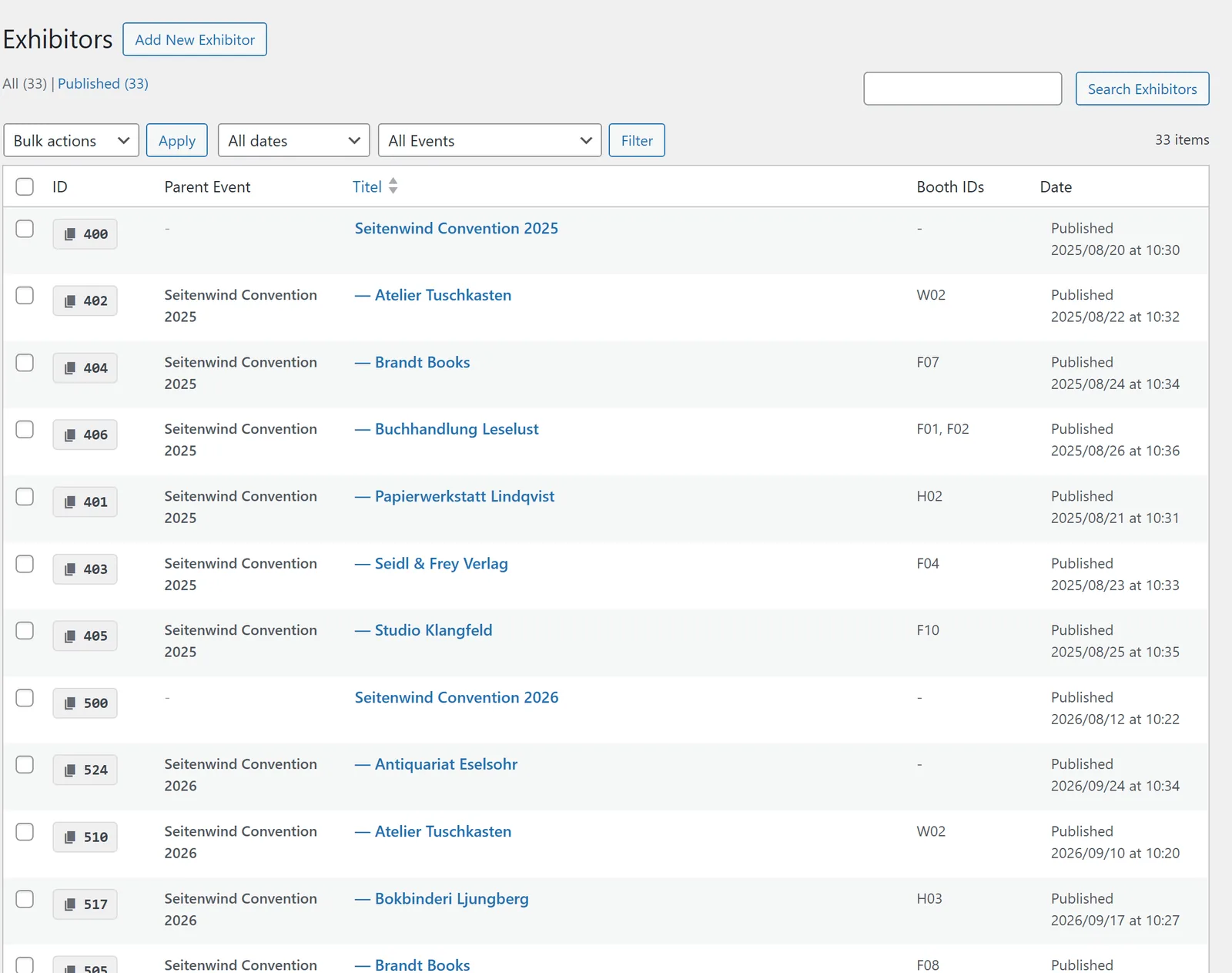Screen dimensions: 1232x973
Task: Copy ID 400 via its copy icon
Action: point(69,234)
